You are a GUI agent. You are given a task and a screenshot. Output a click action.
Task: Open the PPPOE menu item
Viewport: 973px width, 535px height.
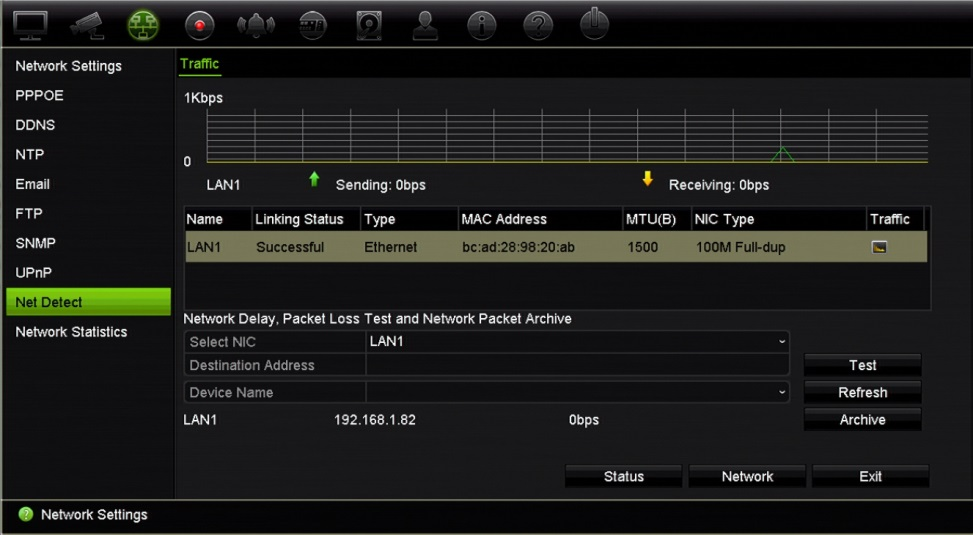pos(39,95)
